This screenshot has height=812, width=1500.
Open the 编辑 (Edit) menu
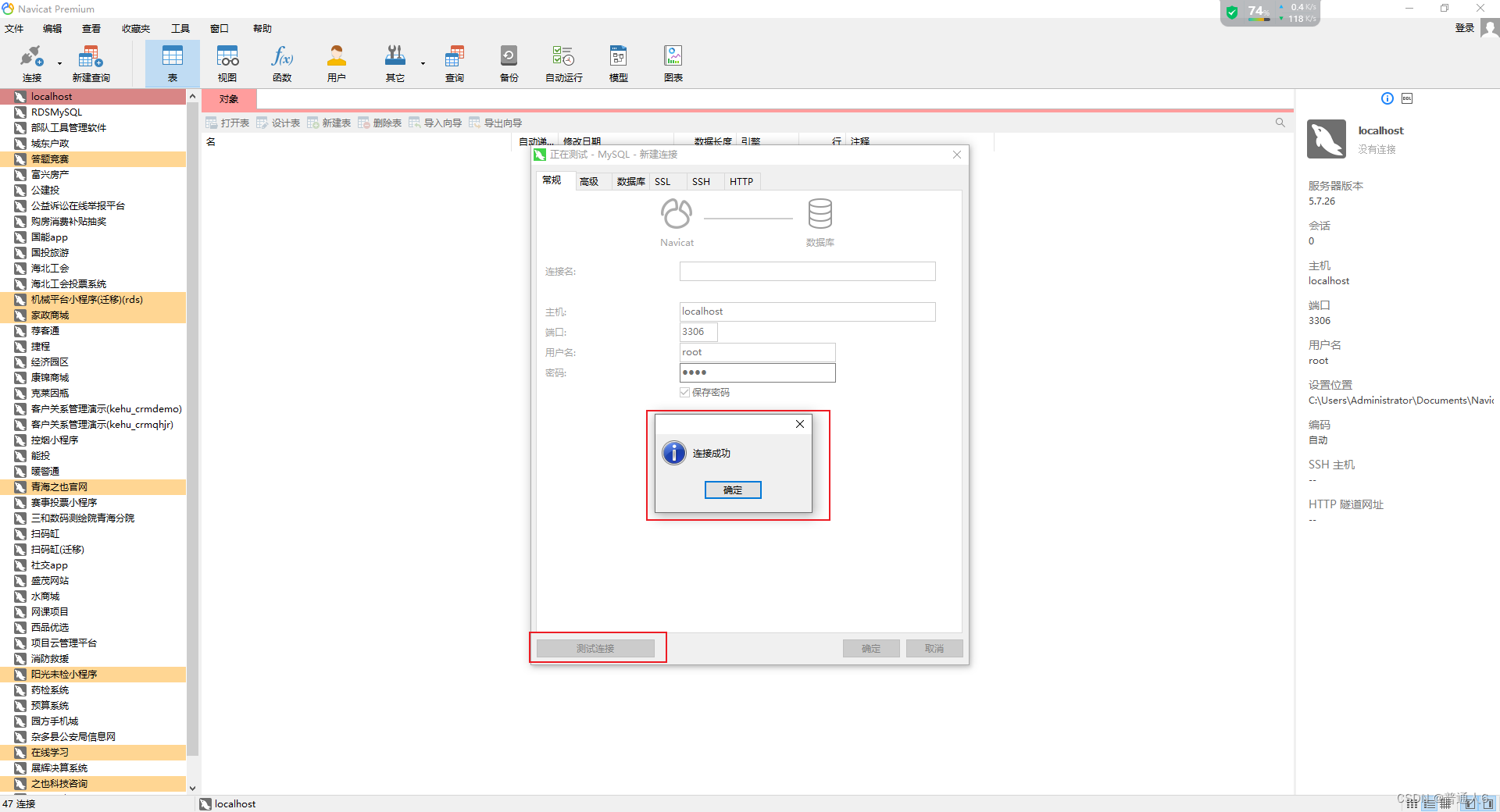click(x=52, y=29)
